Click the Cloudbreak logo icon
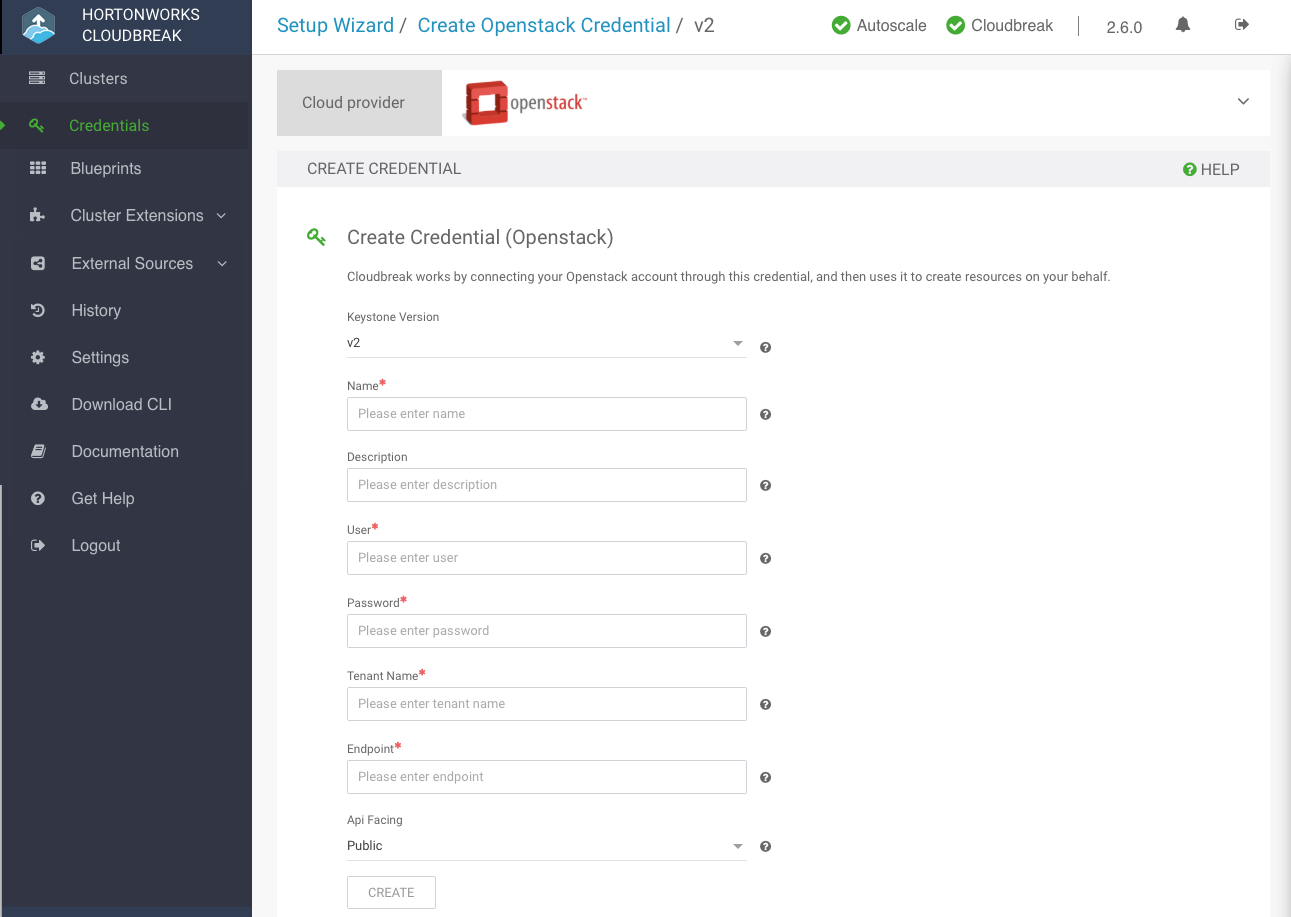This screenshot has width=1291, height=917. tap(39, 26)
